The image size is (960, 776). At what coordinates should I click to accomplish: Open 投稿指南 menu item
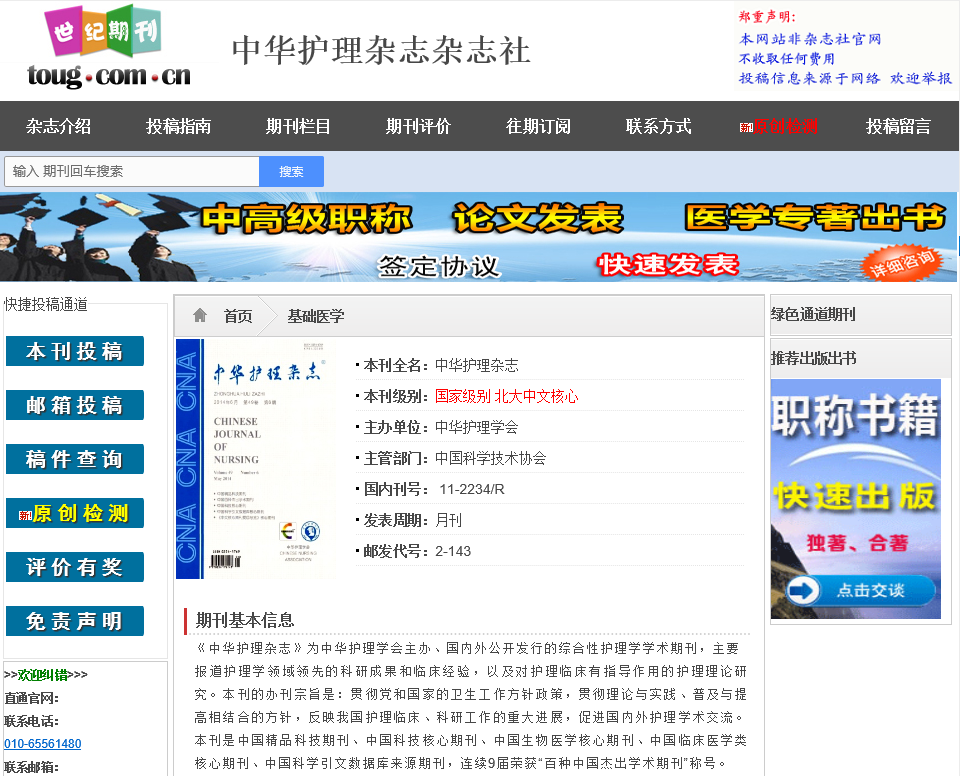[179, 126]
